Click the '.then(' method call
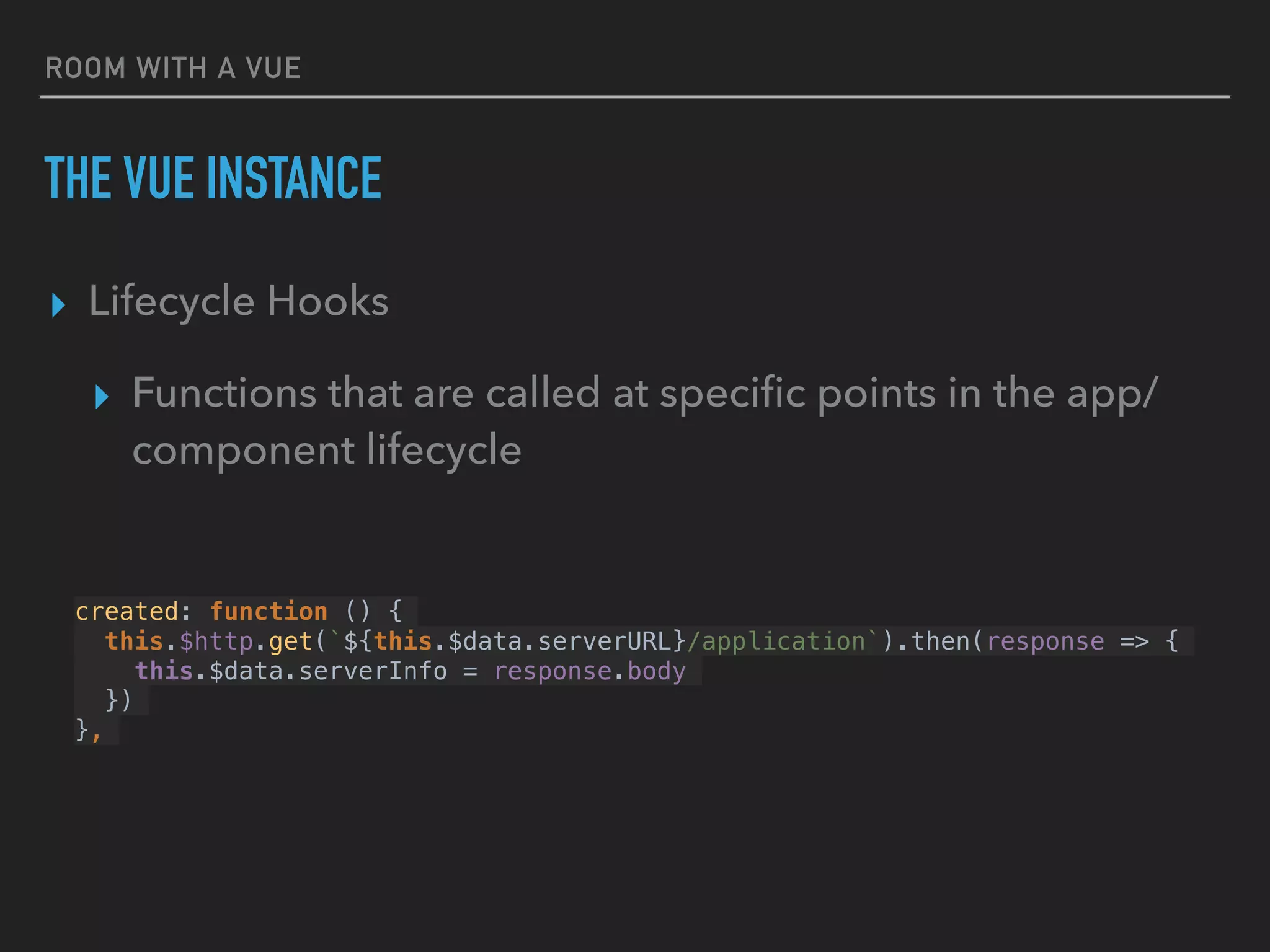1270x952 pixels. [x=939, y=641]
